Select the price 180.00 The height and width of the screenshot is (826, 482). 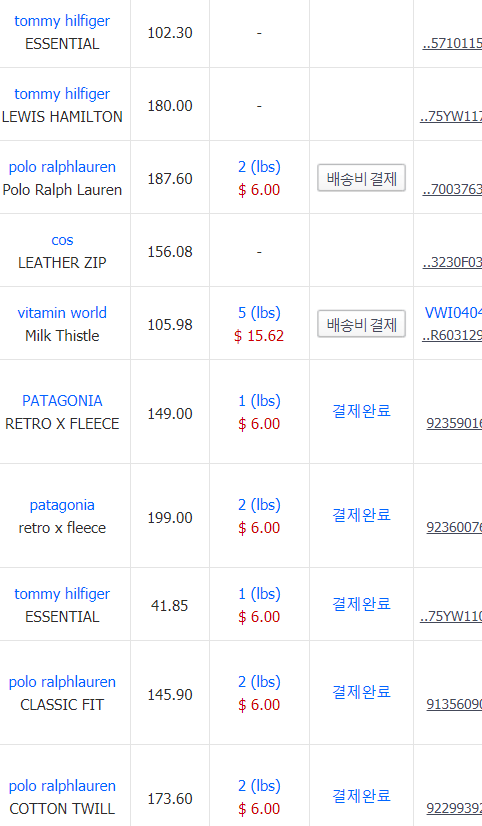pos(170,106)
